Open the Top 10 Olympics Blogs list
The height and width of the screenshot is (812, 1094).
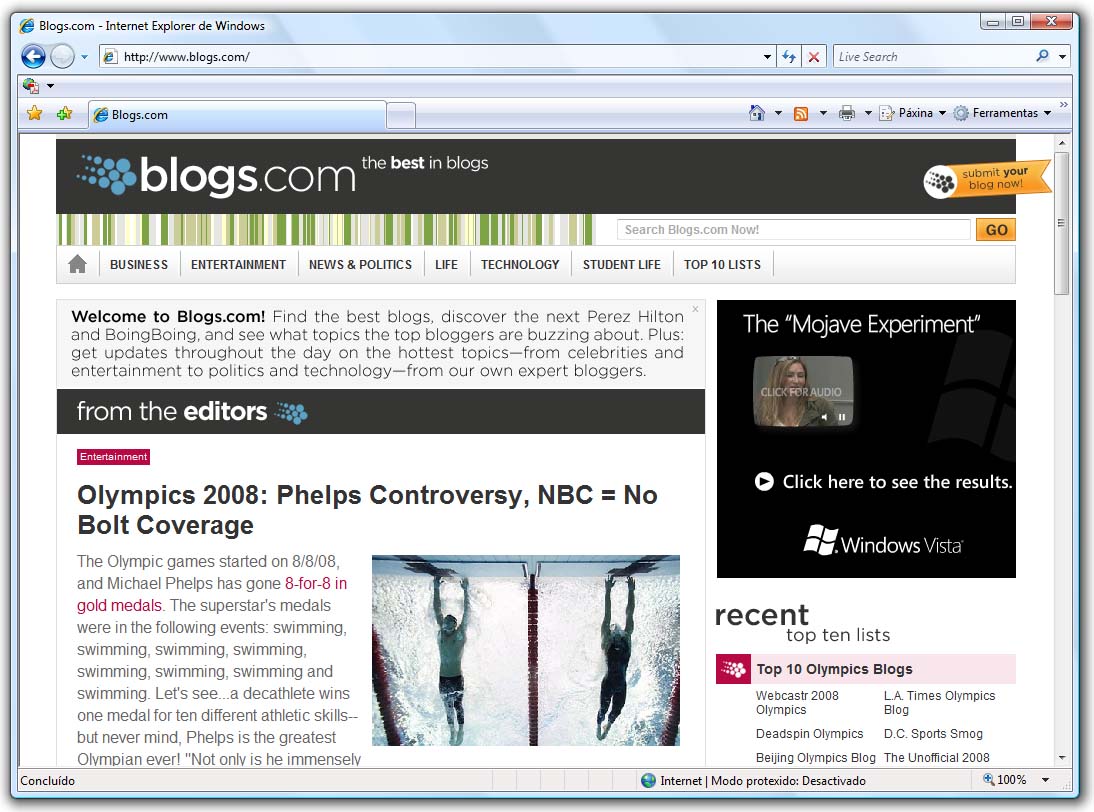pos(834,670)
